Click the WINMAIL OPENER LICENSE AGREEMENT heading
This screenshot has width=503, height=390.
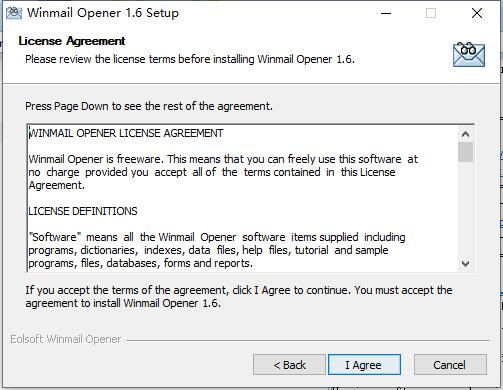[x=126, y=133]
